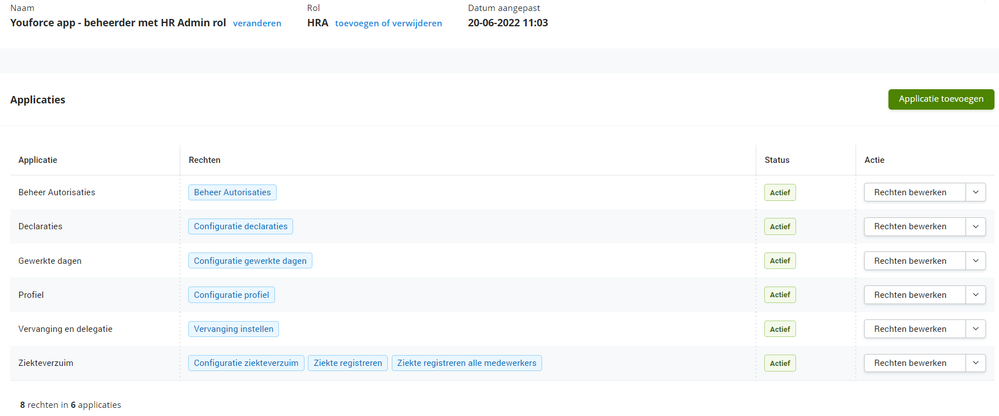Click the Applicatie toevoegen button

coord(941,99)
